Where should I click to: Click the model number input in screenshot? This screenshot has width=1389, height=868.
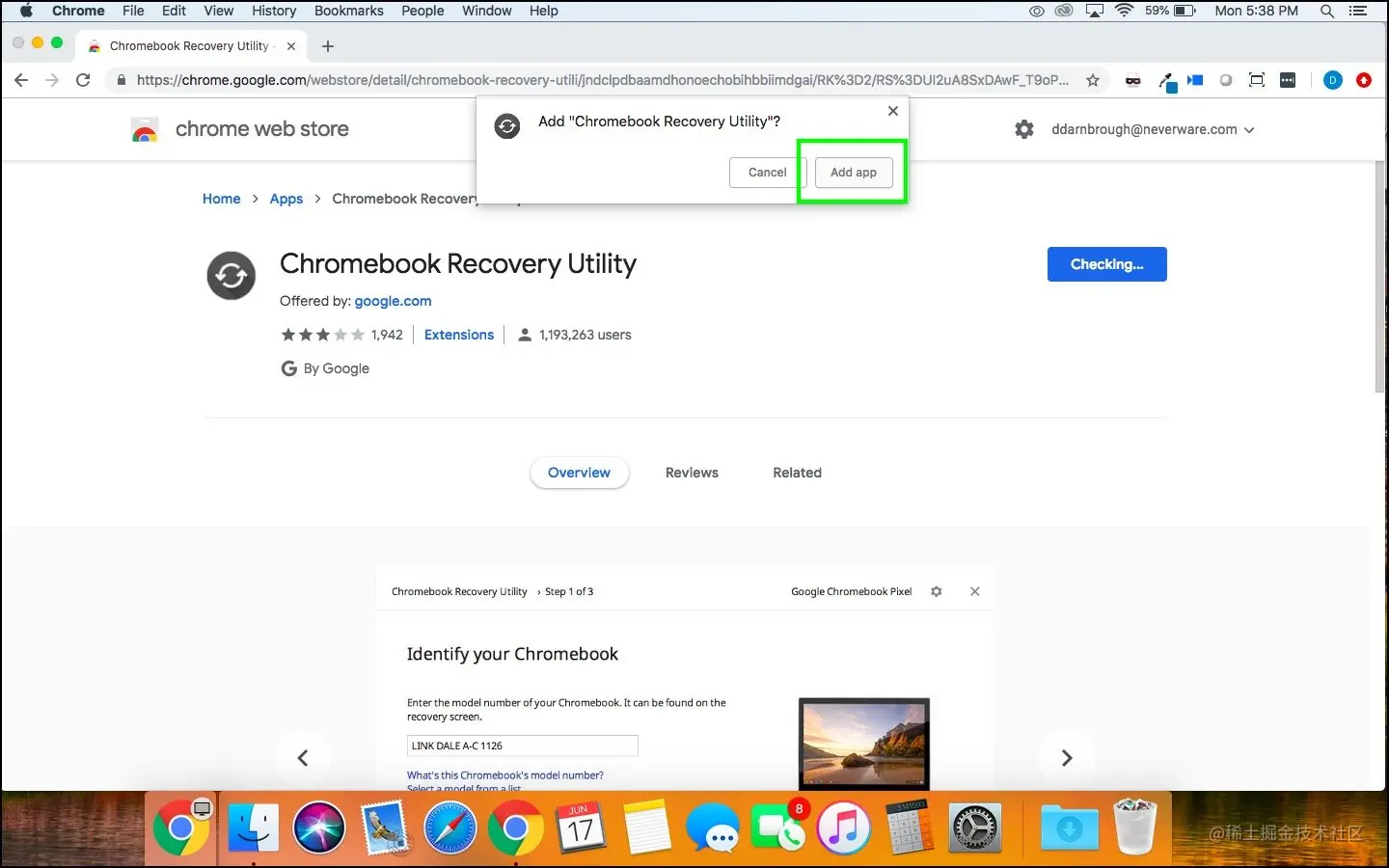[522, 746]
